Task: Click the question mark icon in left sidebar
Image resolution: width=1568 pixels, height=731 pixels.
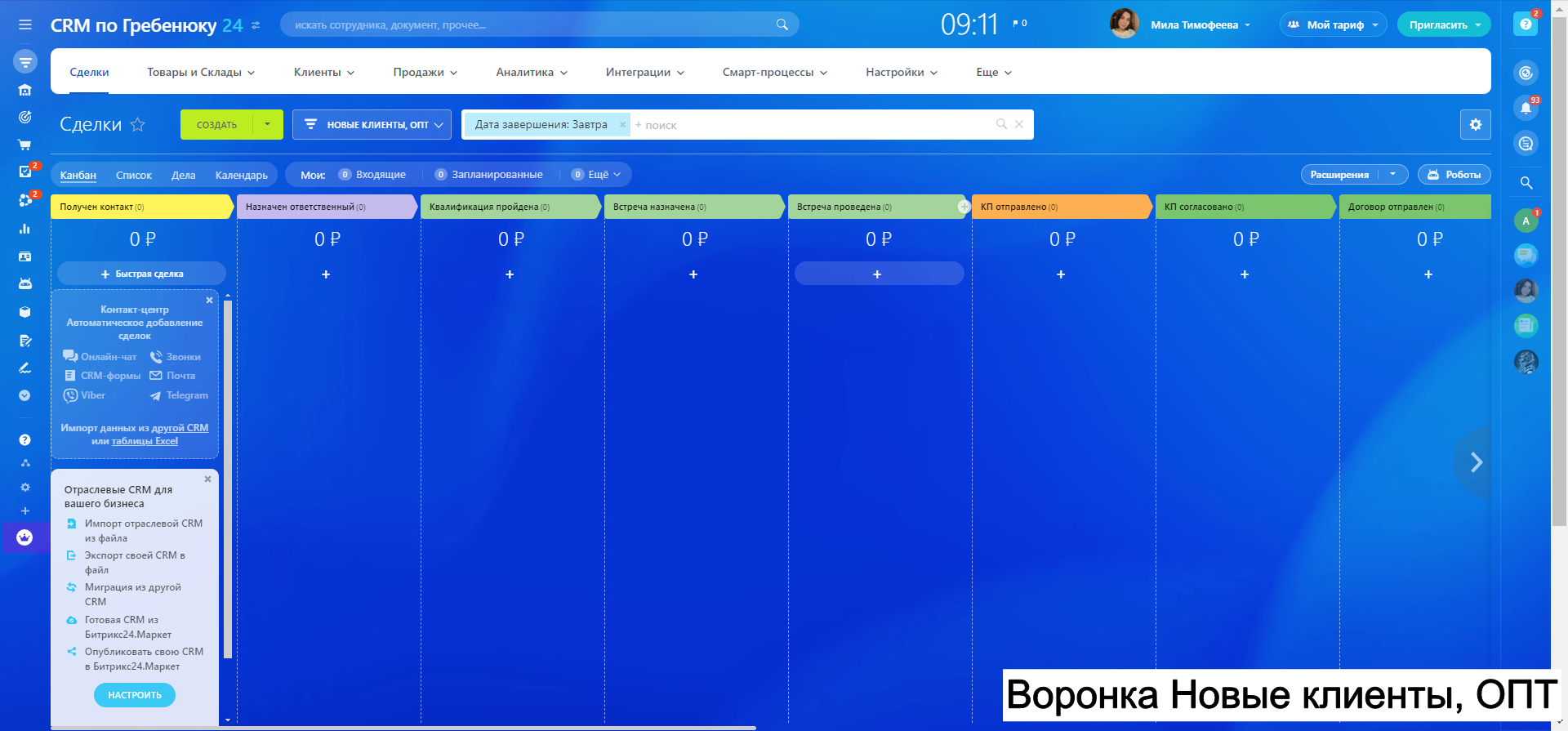Action: click(25, 439)
